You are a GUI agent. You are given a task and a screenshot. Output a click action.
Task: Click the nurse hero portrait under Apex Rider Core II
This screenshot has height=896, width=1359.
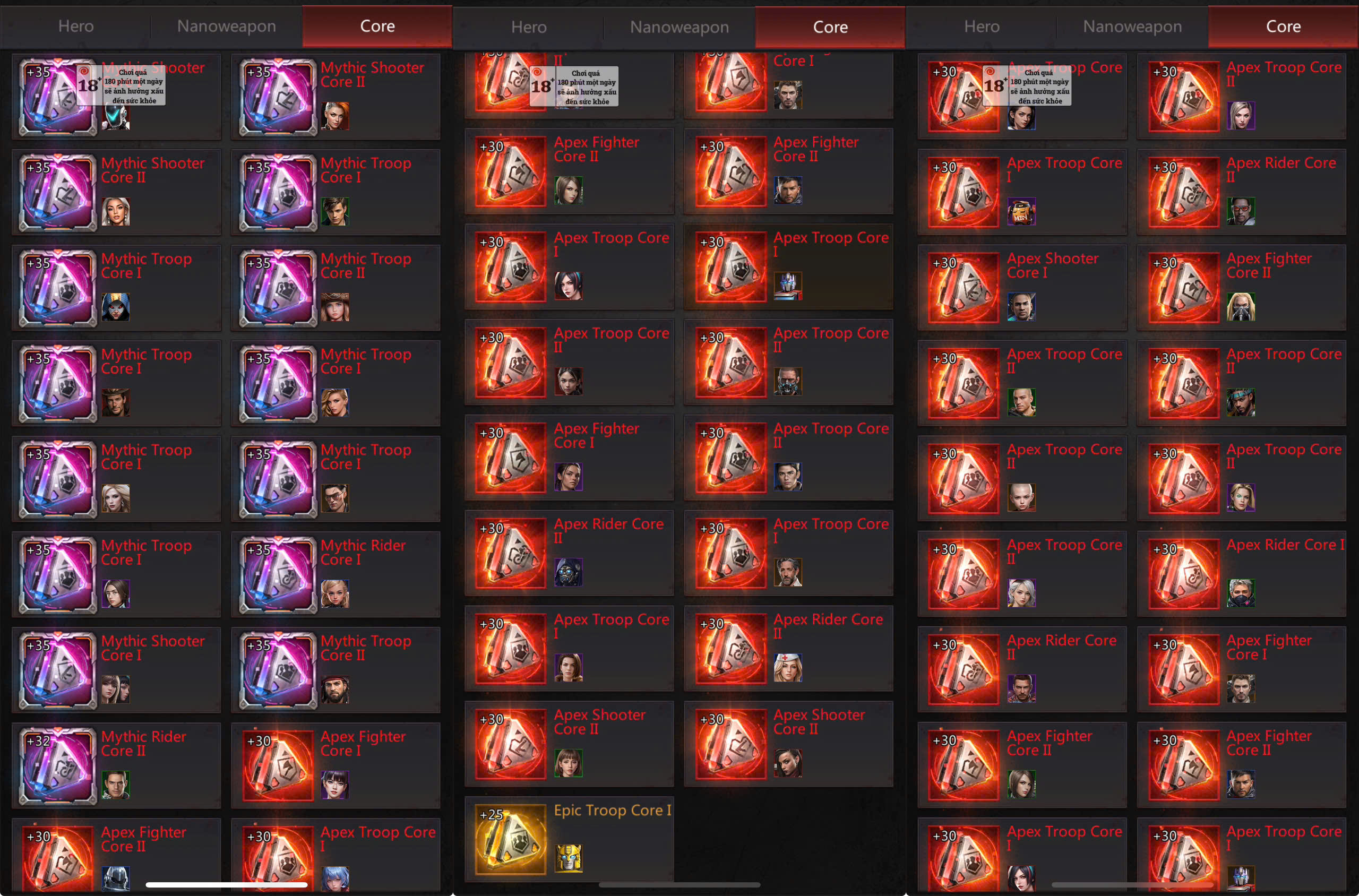pos(787,667)
